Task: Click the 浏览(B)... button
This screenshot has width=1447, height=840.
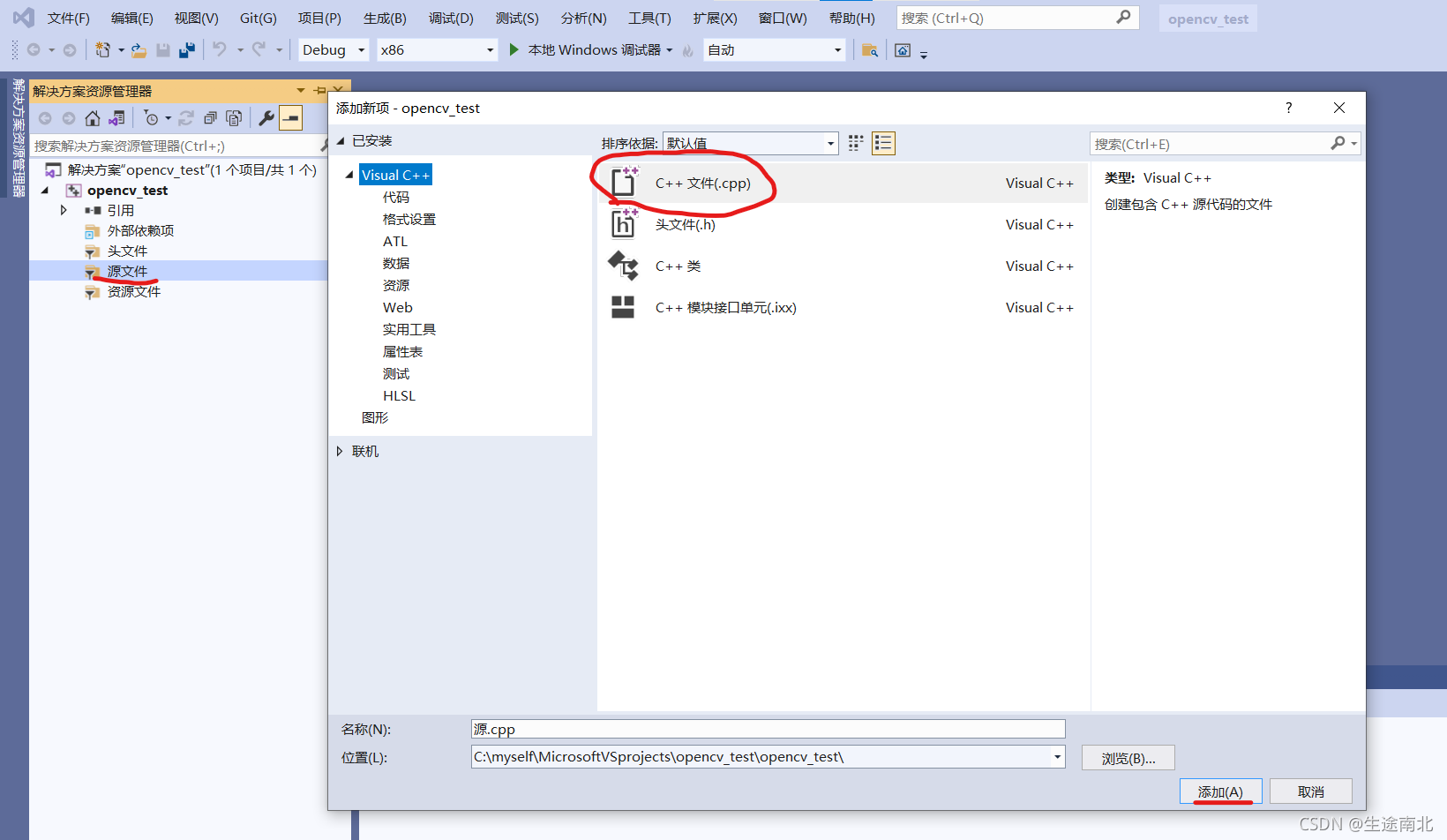Action: [x=1128, y=758]
